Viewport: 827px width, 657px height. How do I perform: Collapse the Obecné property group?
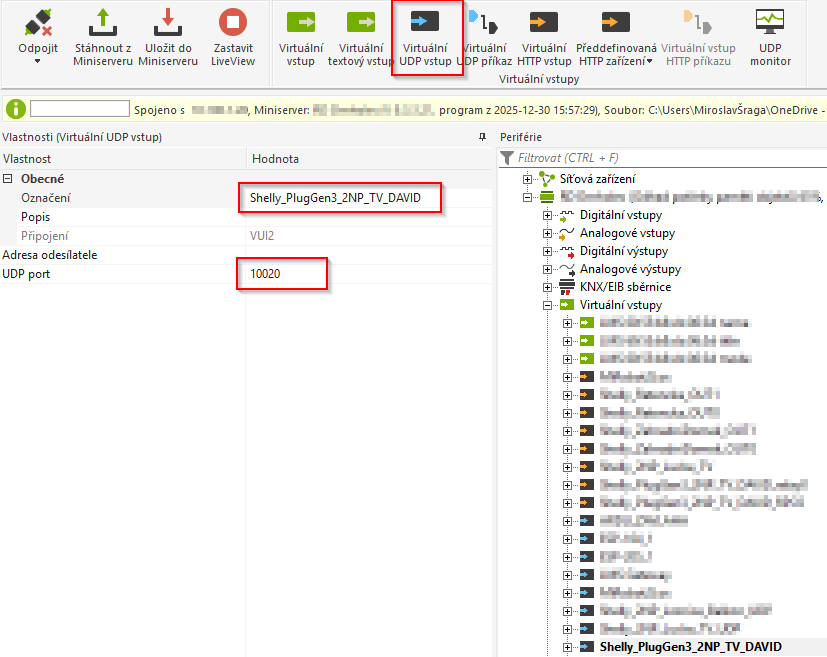[9, 179]
